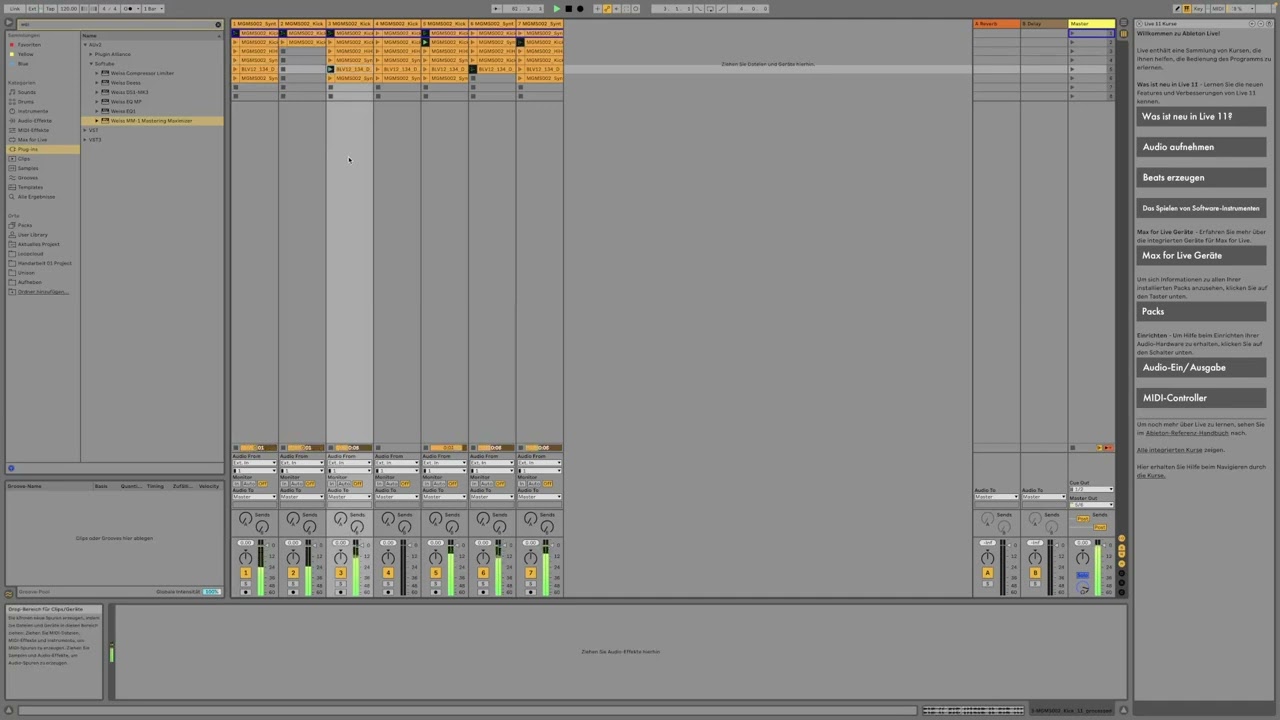Viewport: 1280px width, 720px height.
Task: Toggle Key map mode
Action: click(x=1198, y=9)
